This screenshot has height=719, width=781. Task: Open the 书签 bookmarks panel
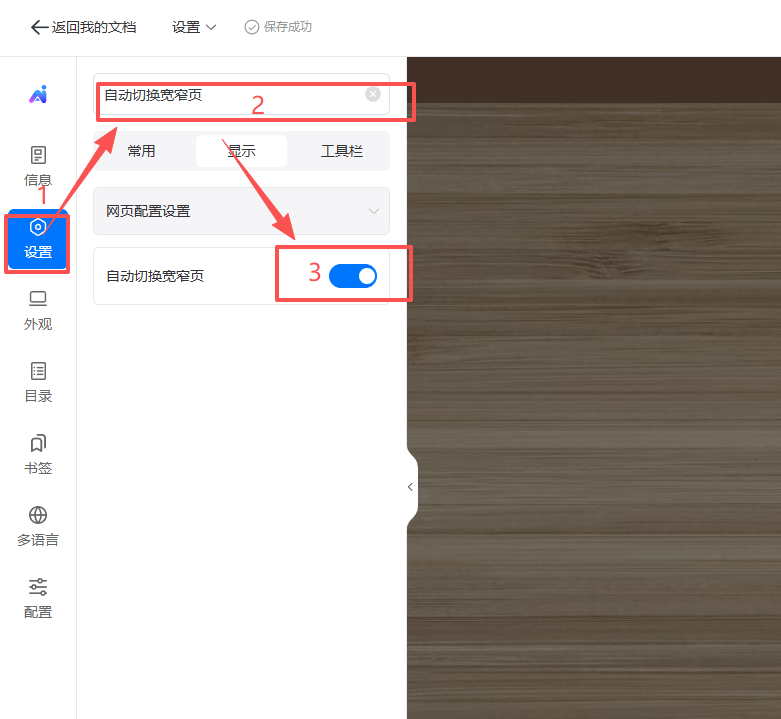38,454
